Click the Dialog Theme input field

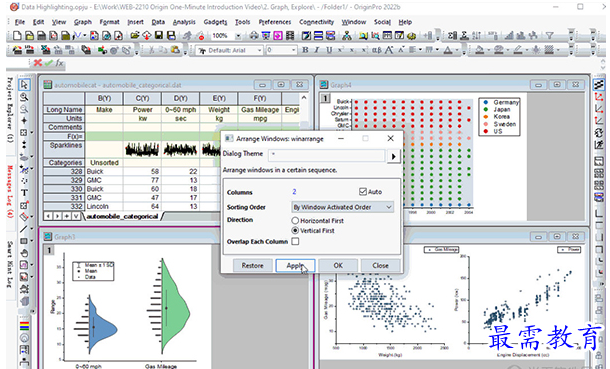[326, 155]
